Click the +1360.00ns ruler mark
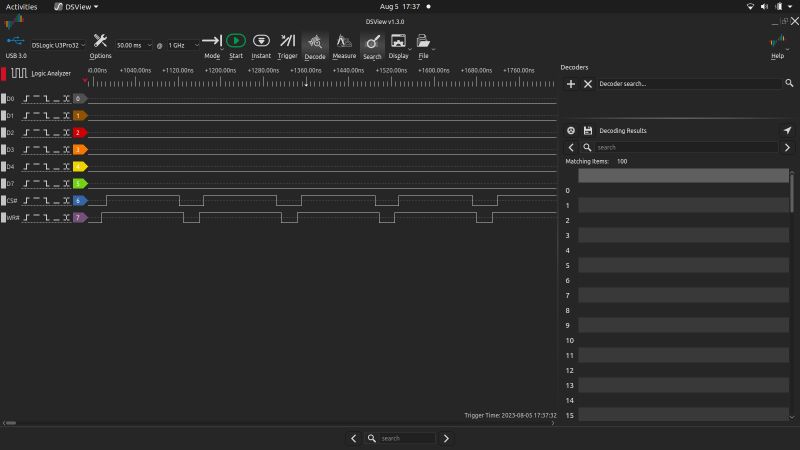This screenshot has width=800, height=450. pyautogui.click(x=306, y=70)
